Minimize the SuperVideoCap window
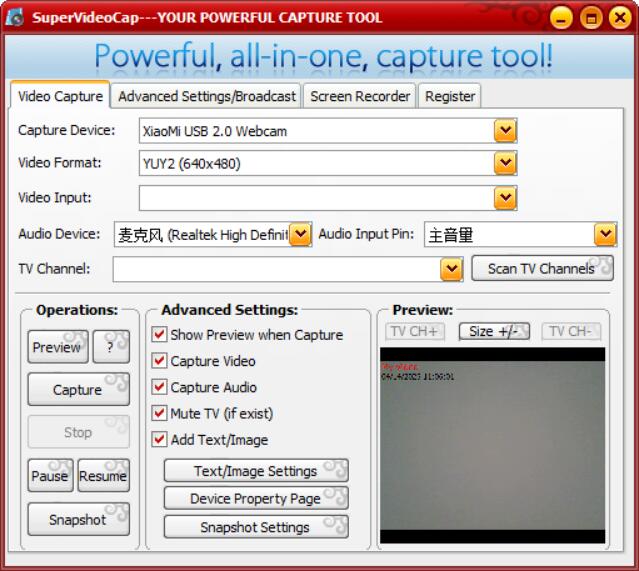 click(561, 18)
